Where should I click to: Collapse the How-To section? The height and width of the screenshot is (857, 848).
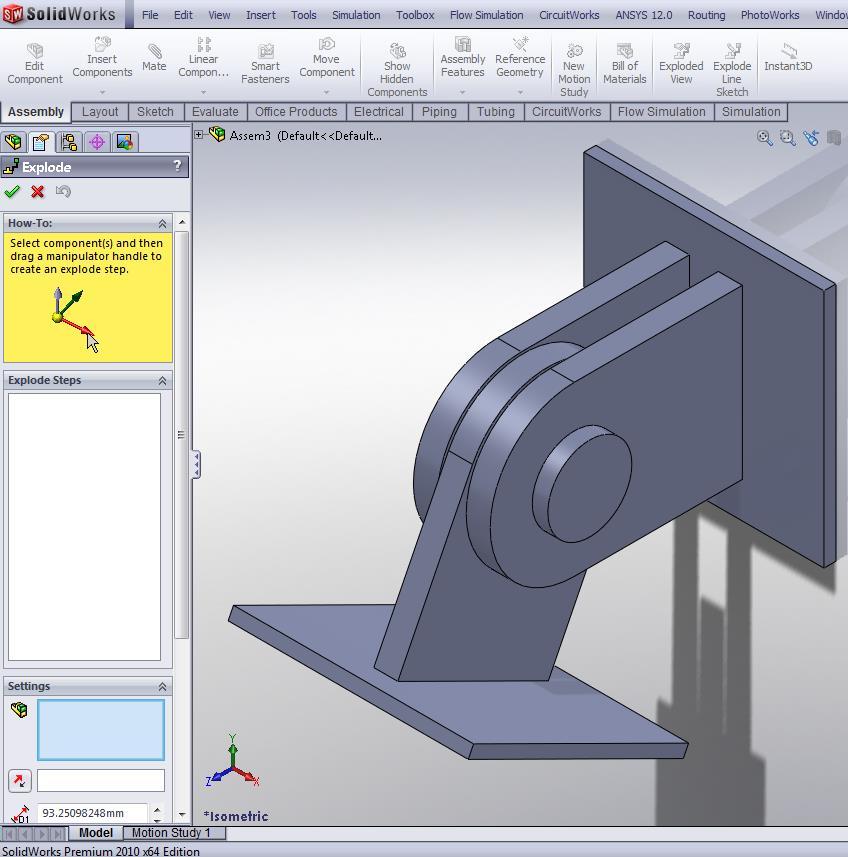pyautogui.click(x=162, y=224)
